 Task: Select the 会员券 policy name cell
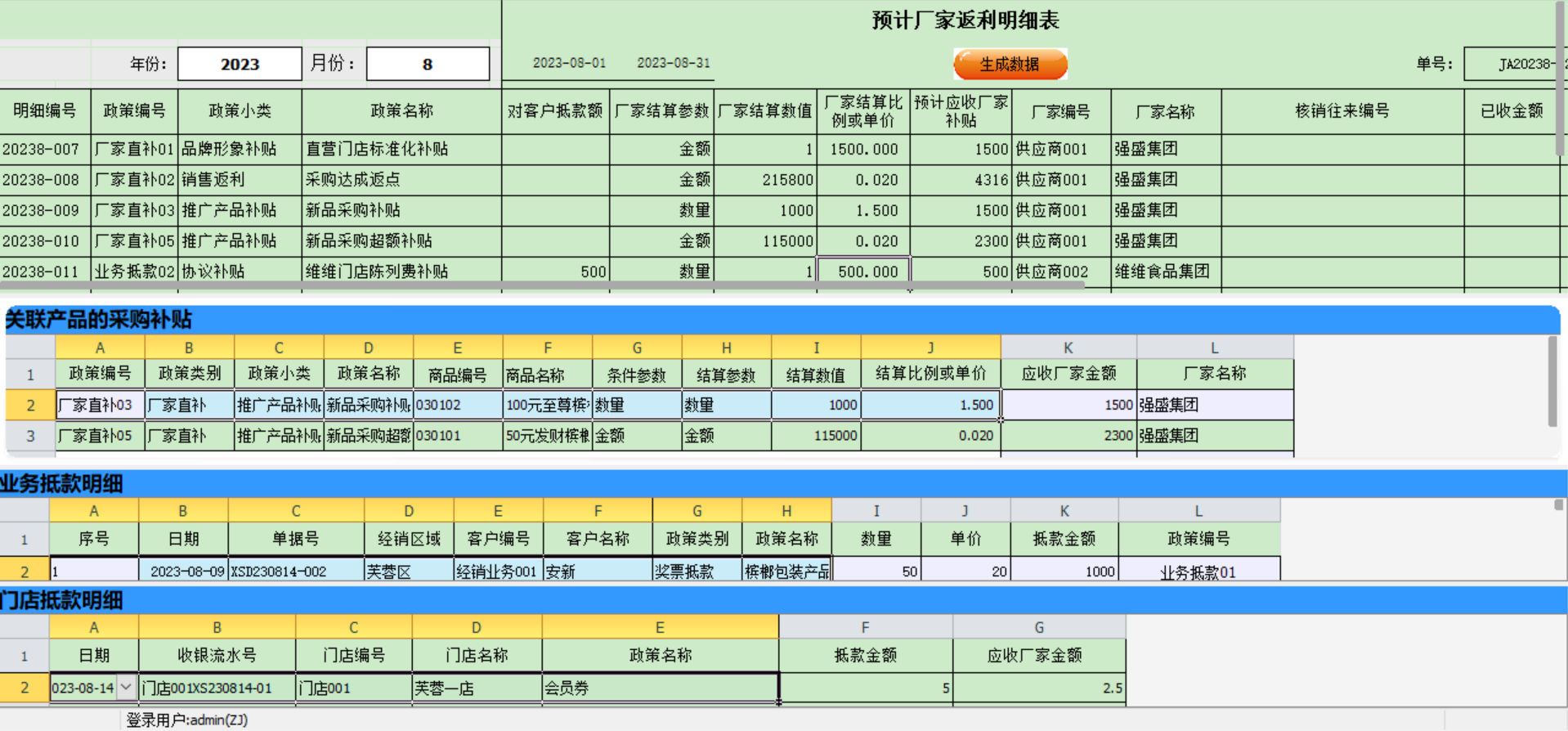click(659, 688)
